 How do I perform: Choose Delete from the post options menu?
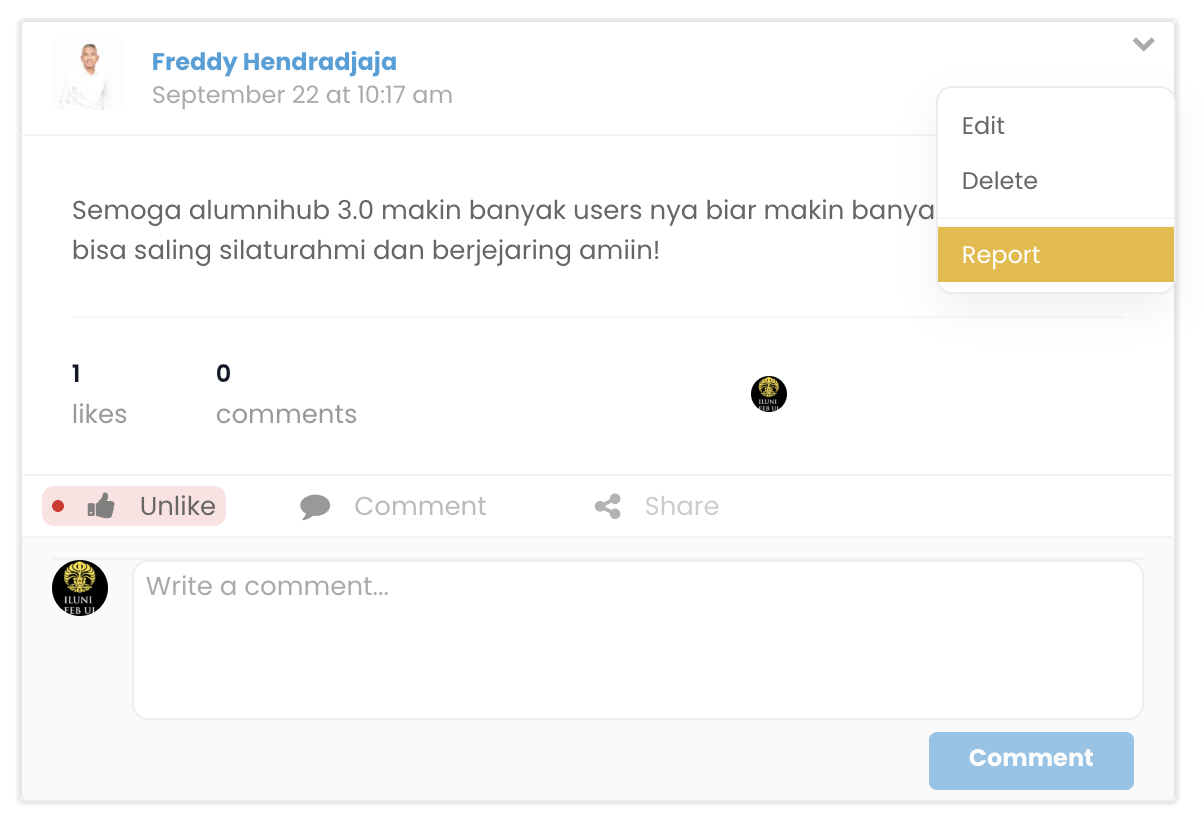click(1000, 181)
